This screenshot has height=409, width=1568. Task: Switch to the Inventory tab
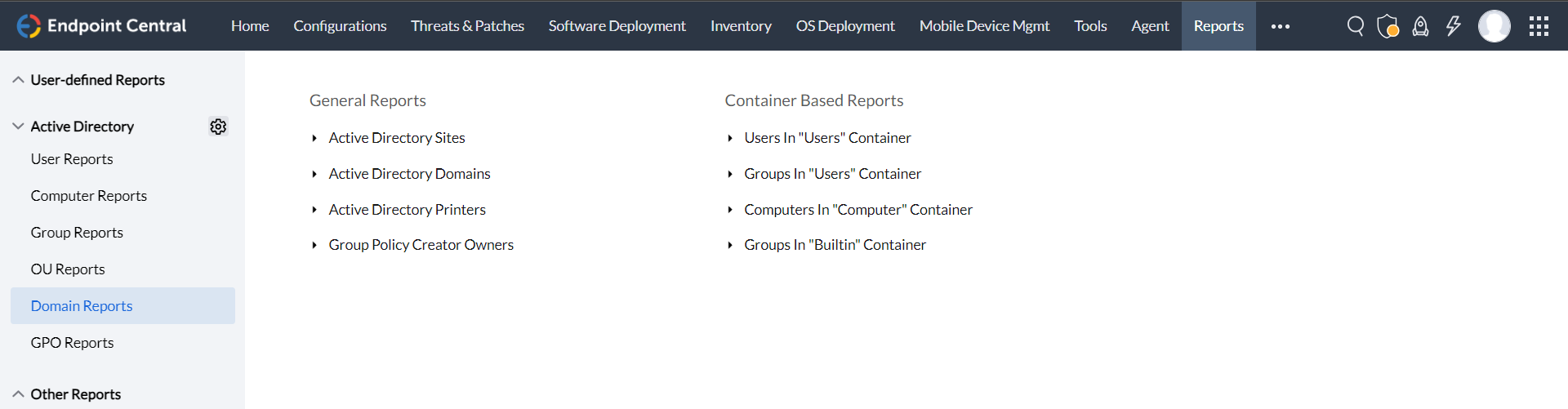point(741,26)
